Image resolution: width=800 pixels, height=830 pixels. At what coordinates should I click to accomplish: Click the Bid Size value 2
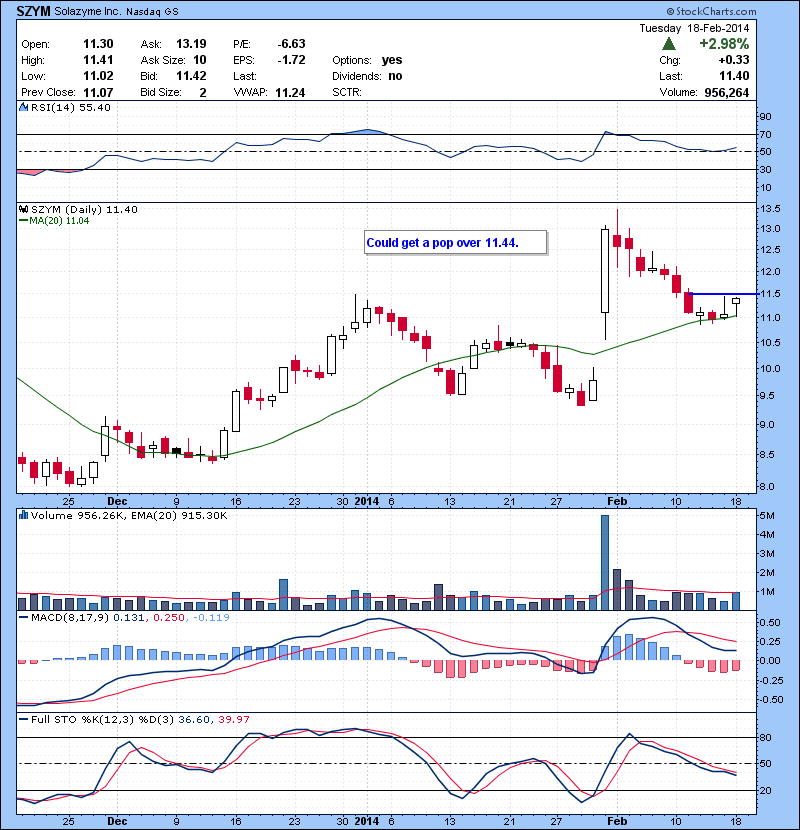(x=203, y=92)
